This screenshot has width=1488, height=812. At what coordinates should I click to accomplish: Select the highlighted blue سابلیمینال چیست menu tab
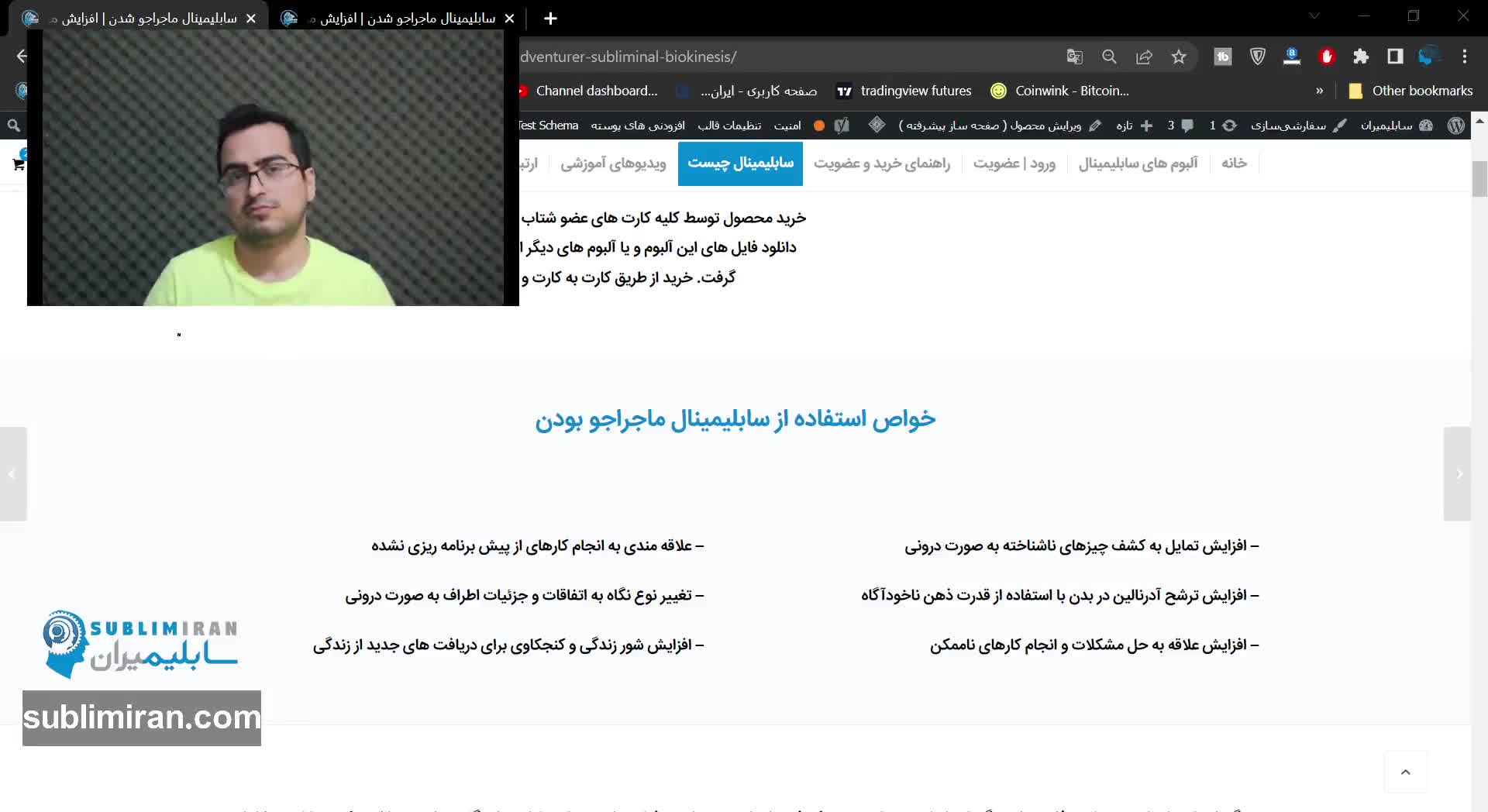(x=740, y=163)
